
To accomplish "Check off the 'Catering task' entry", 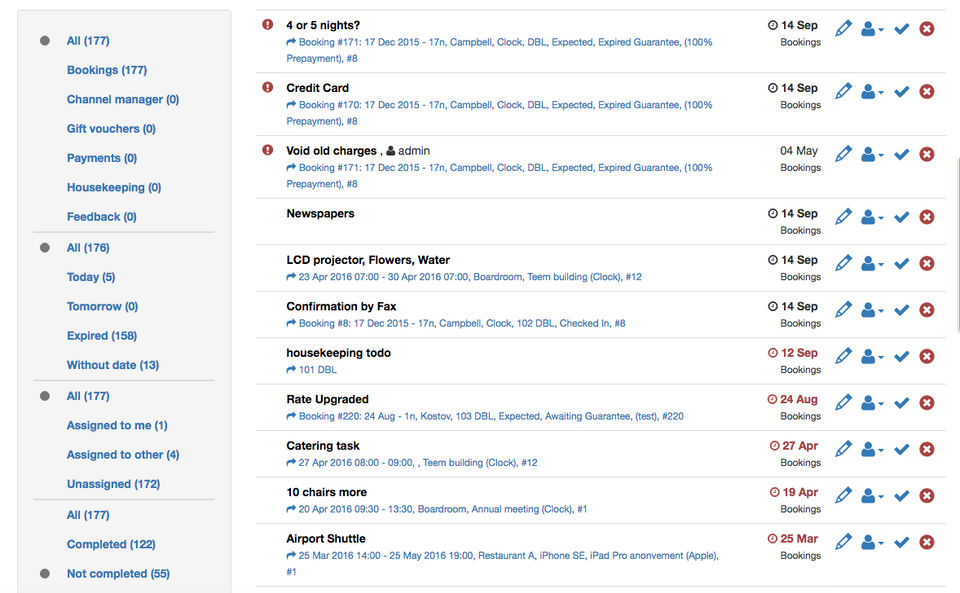I will click(x=901, y=449).
